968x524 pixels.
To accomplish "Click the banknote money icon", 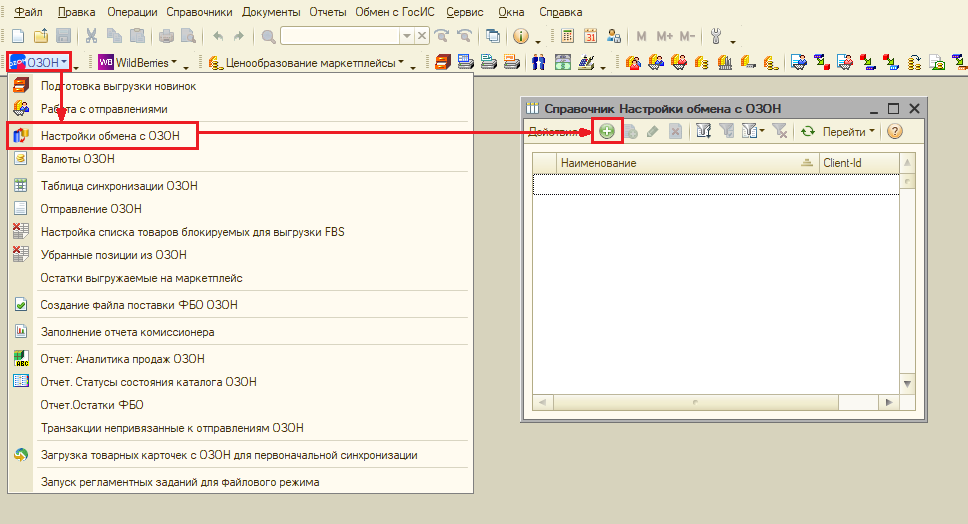I will (x=562, y=62).
